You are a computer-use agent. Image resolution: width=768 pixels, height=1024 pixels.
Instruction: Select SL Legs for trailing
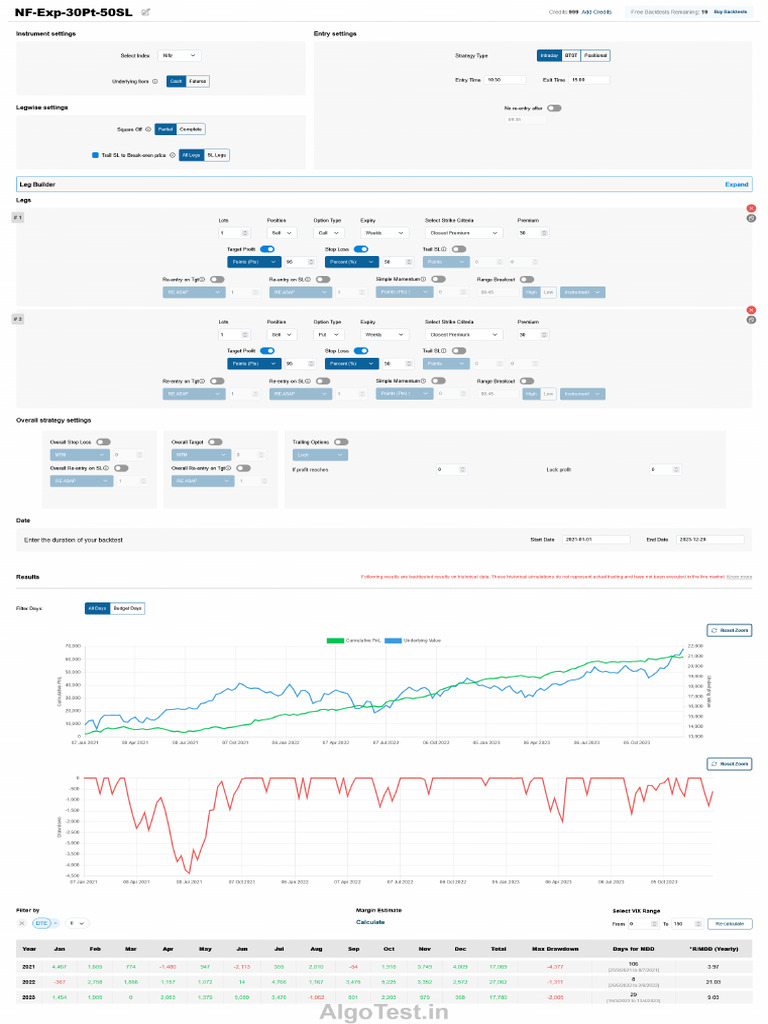pos(216,155)
